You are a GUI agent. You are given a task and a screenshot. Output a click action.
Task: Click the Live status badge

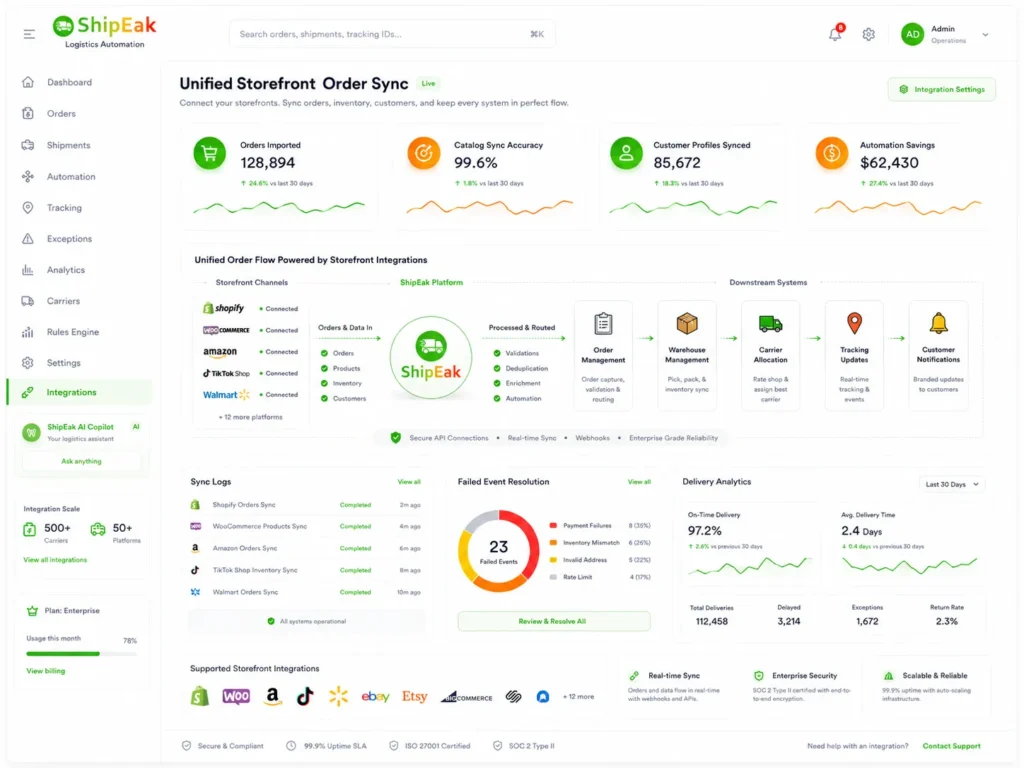point(428,84)
